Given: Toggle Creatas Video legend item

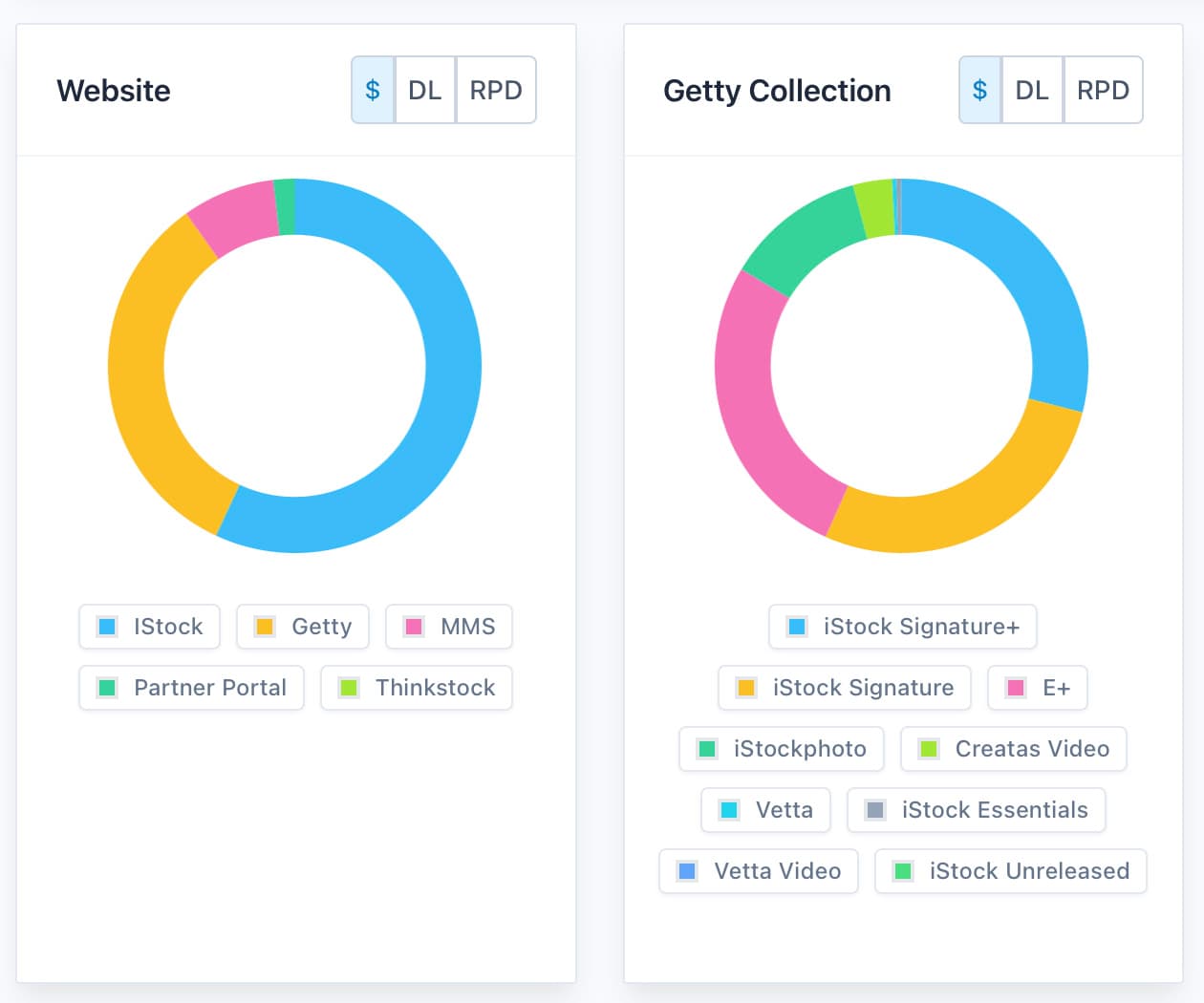Looking at the screenshot, I should pos(1014,749).
